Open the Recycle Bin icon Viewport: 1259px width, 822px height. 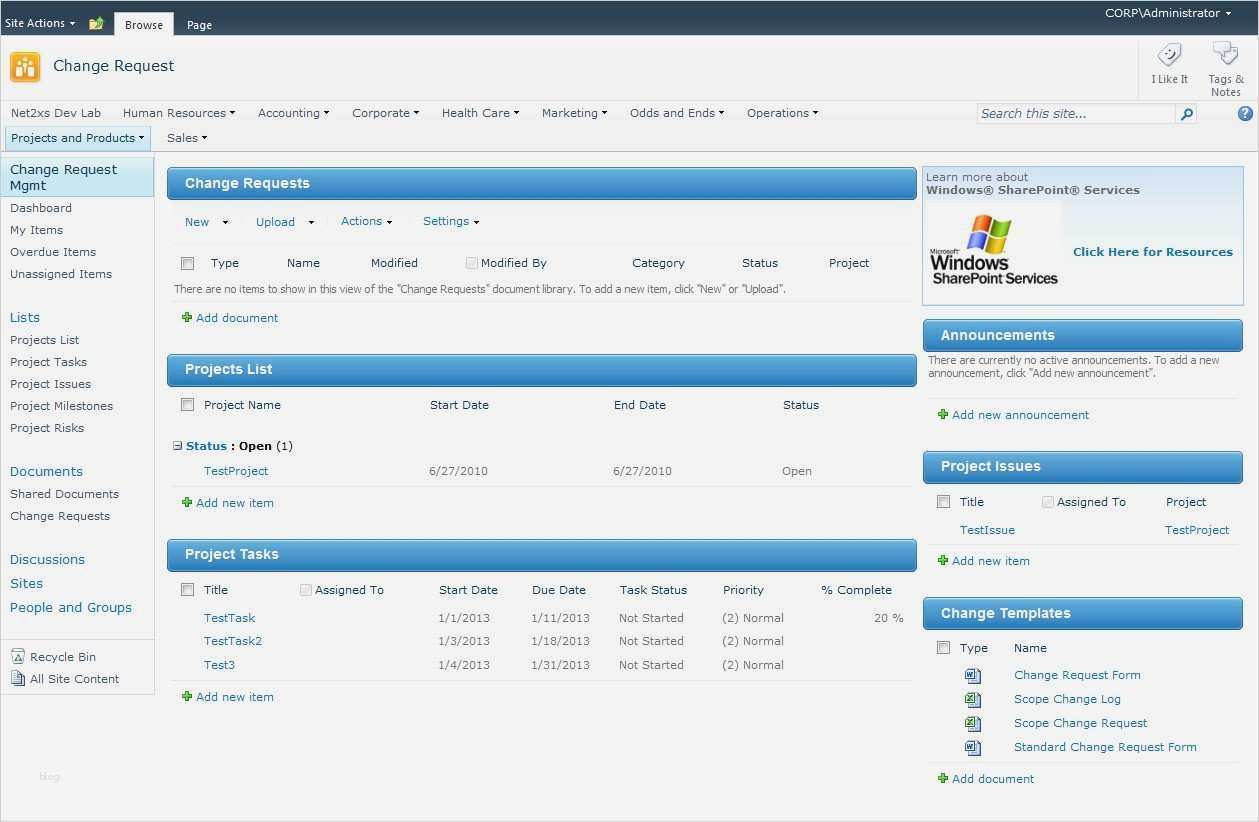(x=18, y=657)
